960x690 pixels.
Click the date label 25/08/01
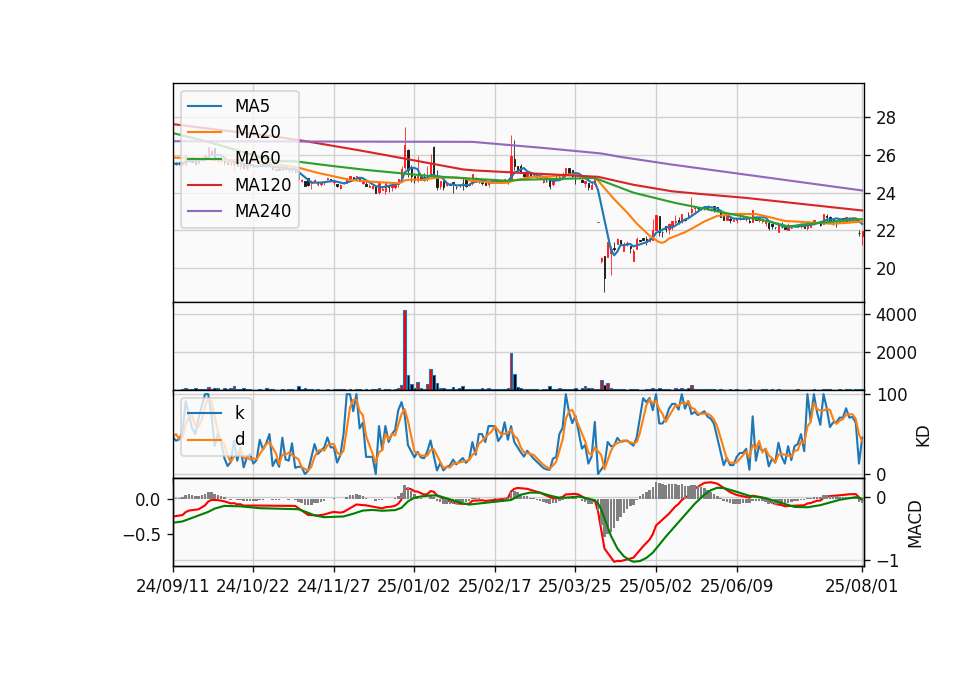pyautogui.click(x=862, y=587)
